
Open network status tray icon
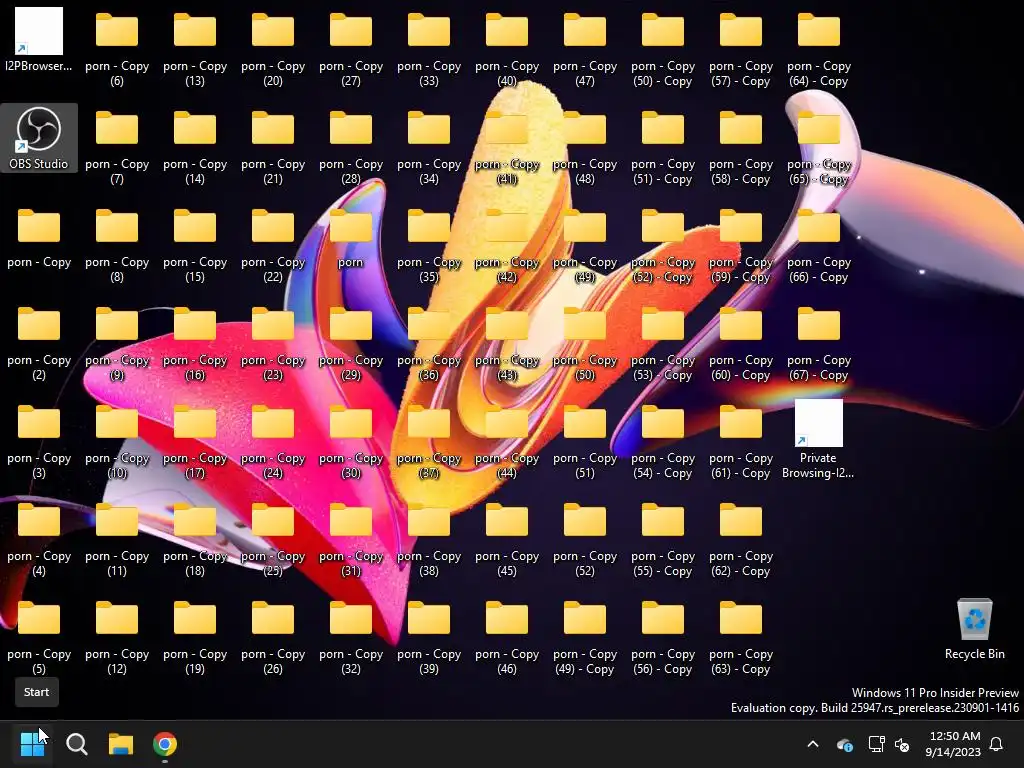pyautogui.click(x=876, y=744)
